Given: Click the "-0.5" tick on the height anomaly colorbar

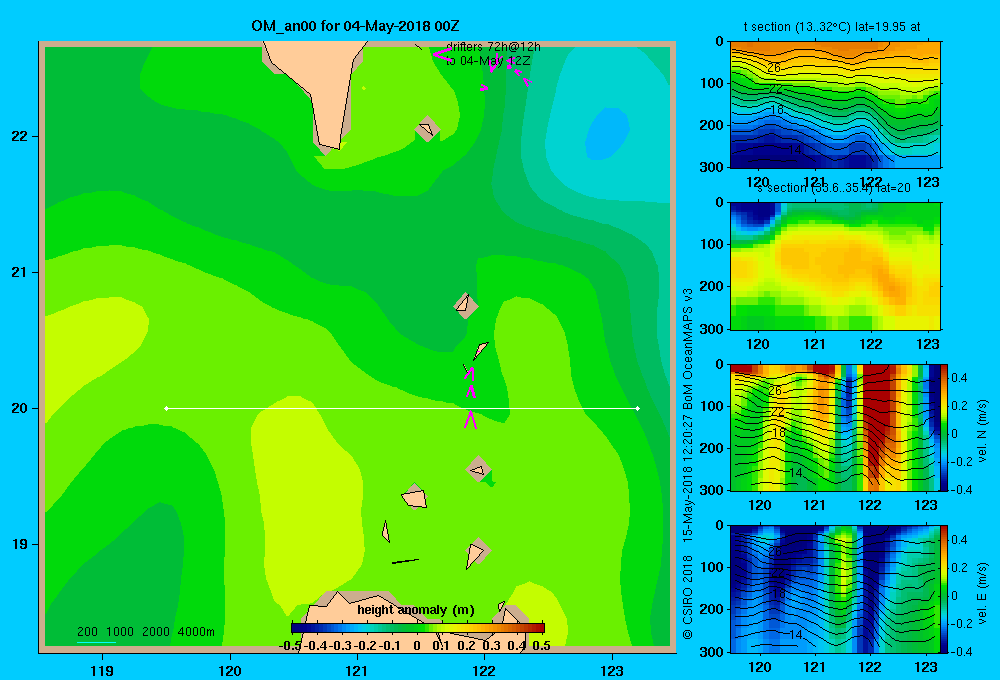Looking at the screenshot, I should [x=290, y=646].
